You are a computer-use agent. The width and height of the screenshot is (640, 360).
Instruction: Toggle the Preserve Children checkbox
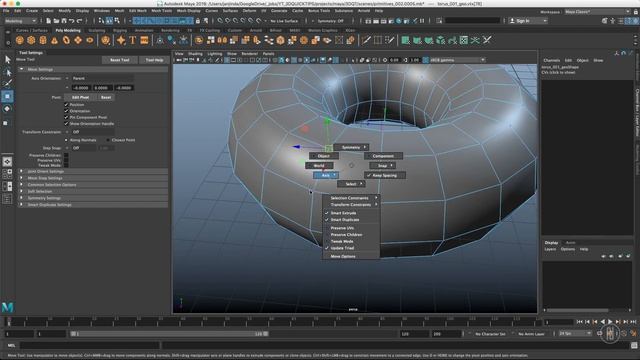66,155
